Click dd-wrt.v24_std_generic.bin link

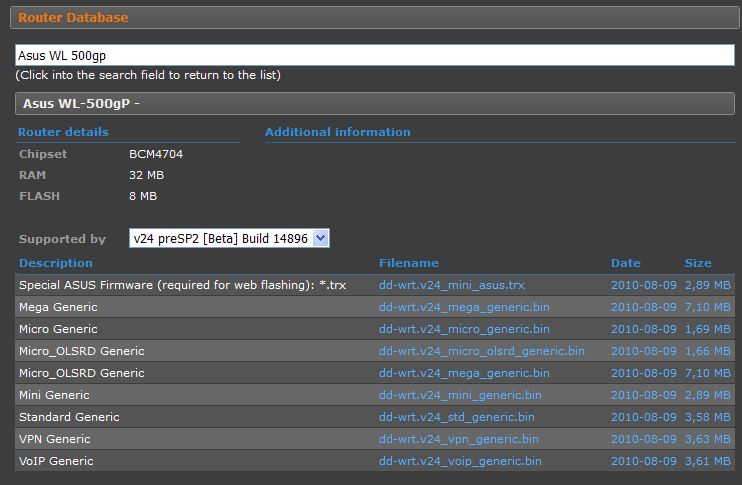tap(456, 417)
